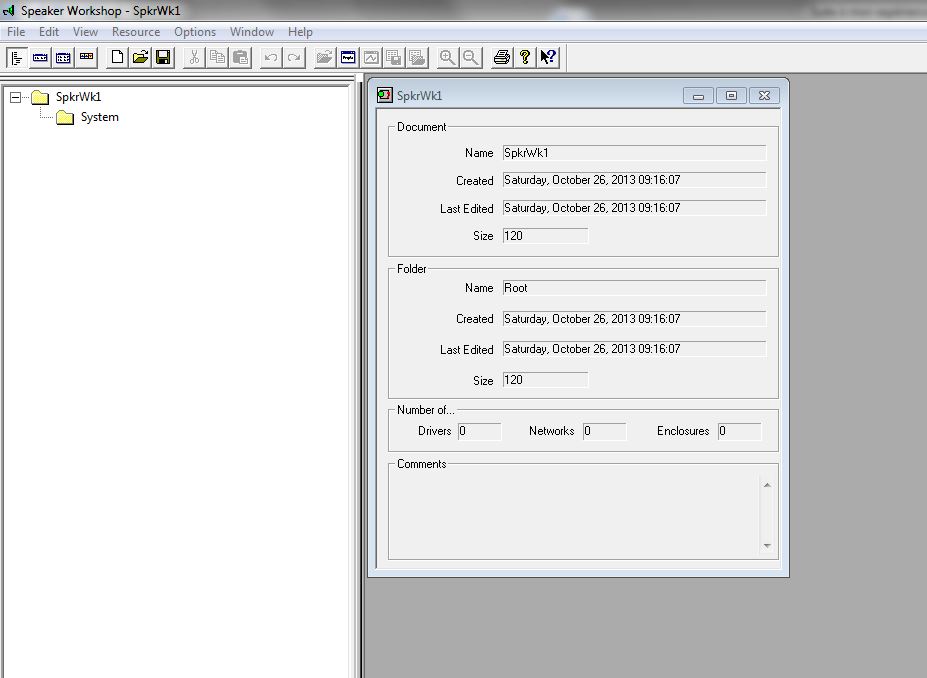This screenshot has width=927, height=678.
Task: Activate the context help arrow icon
Action: click(x=548, y=57)
